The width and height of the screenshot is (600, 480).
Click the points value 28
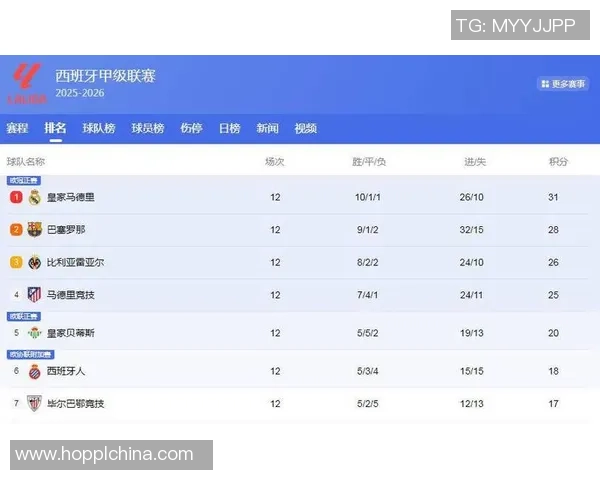[x=553, y=230]
